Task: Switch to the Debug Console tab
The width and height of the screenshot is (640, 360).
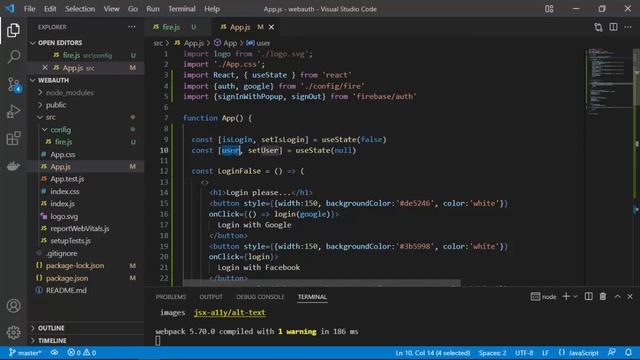Action: point(260,297)
